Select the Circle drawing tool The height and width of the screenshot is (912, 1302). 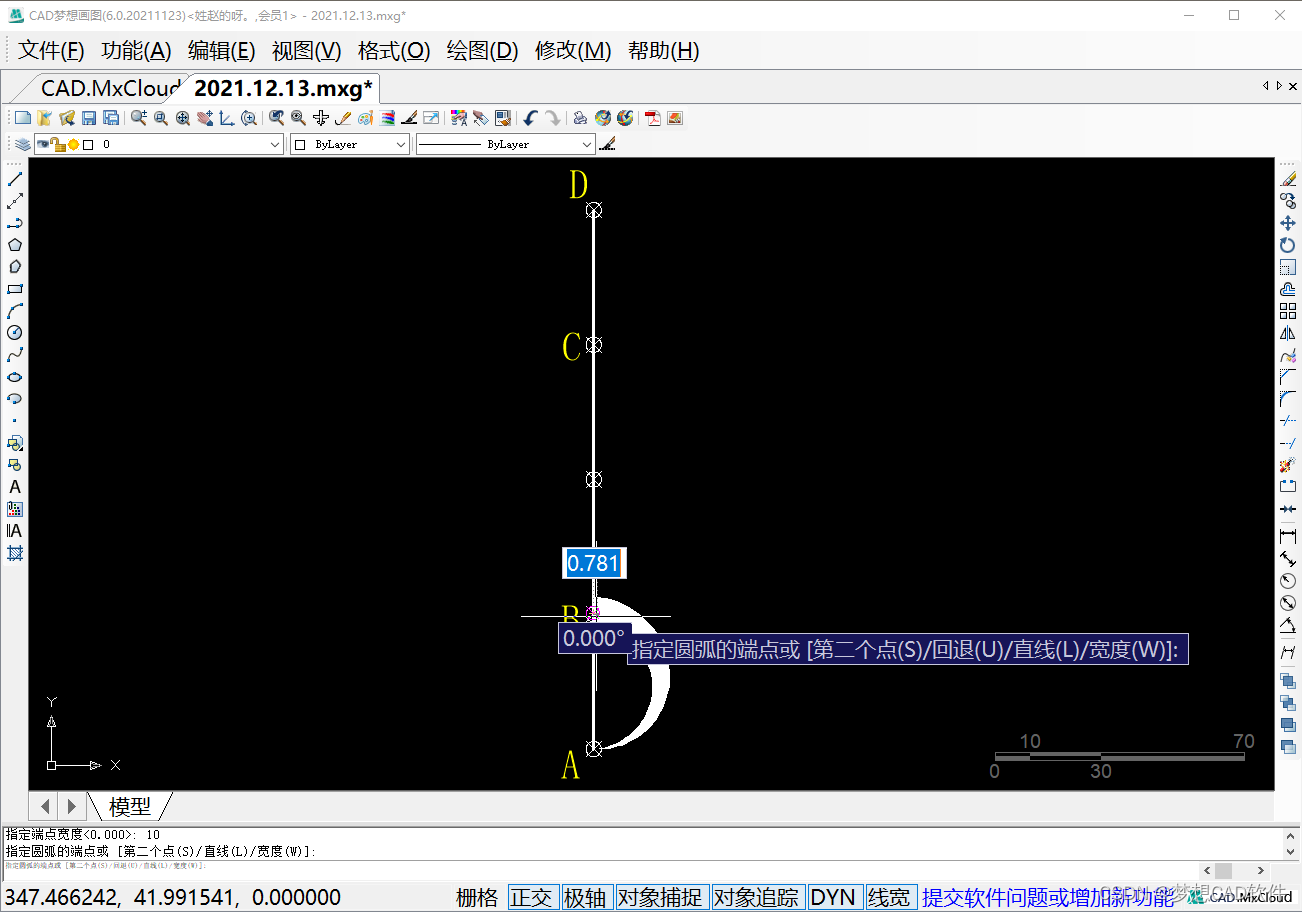pyautogui.click(x=15, y=333)
